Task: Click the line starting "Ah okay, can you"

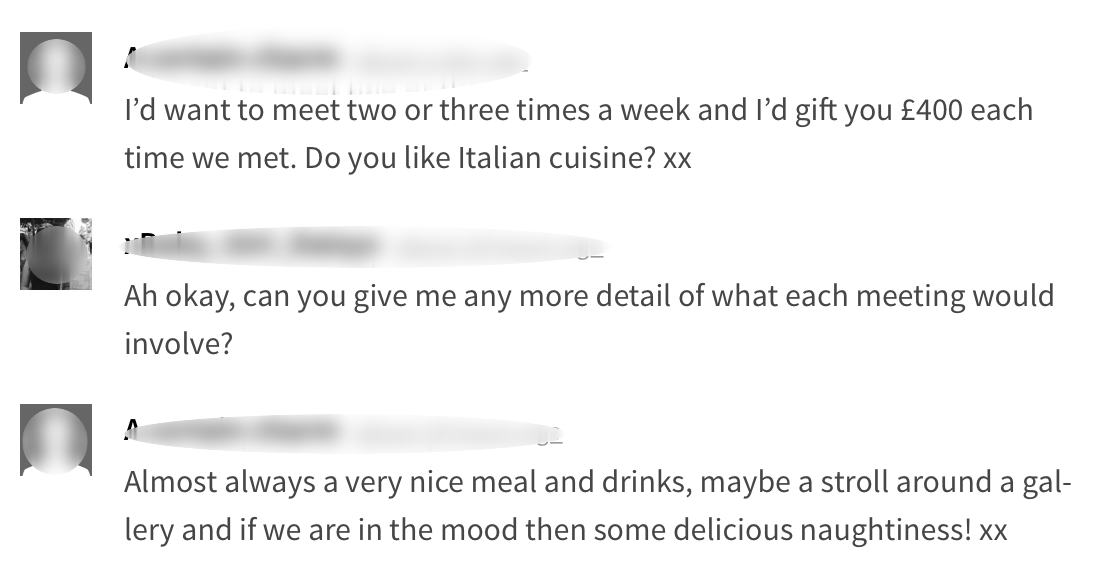Action: (x=588, y=296)
